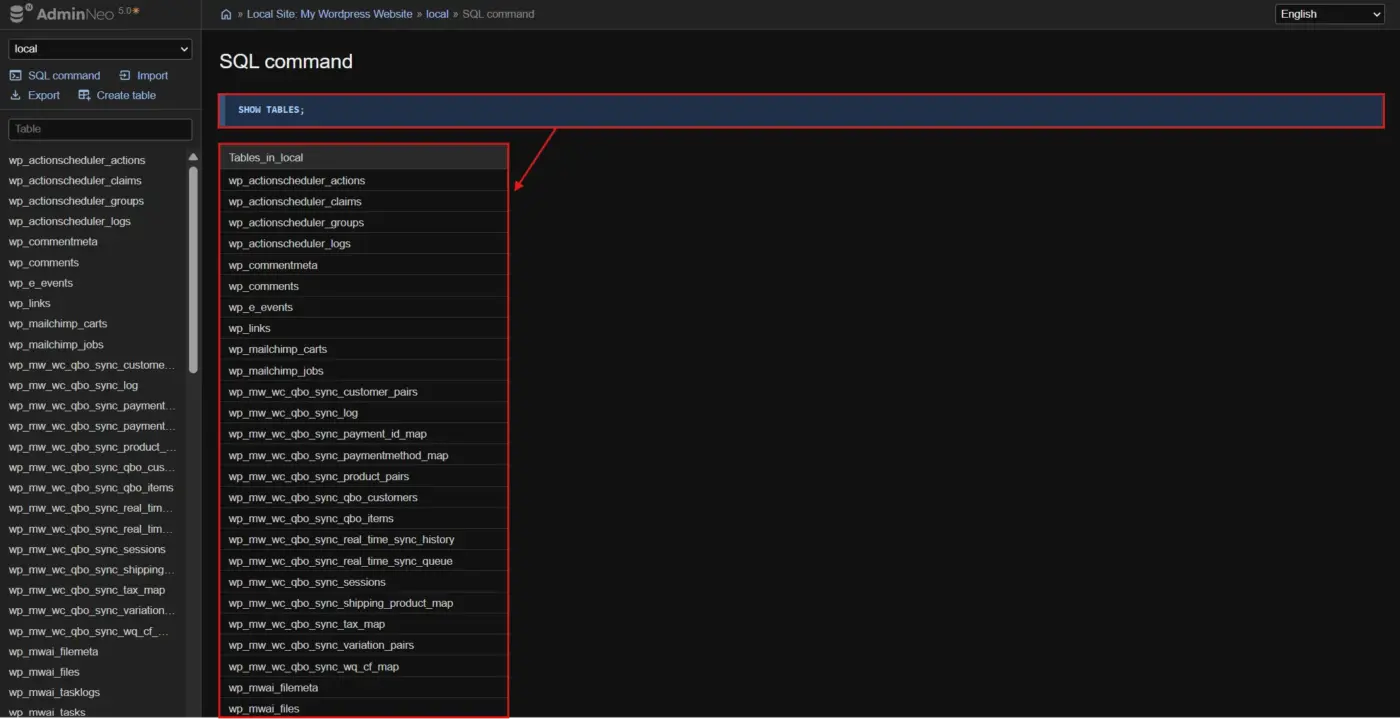
Task: Go to the local breadcrumb link
Action: (x=437, y=14)
